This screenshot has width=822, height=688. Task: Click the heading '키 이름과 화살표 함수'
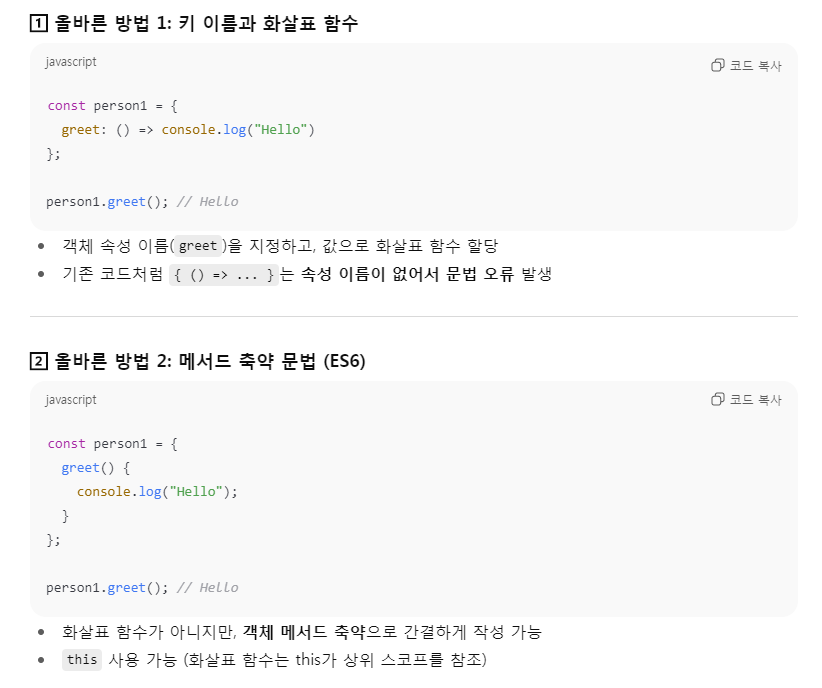(268, 23)
